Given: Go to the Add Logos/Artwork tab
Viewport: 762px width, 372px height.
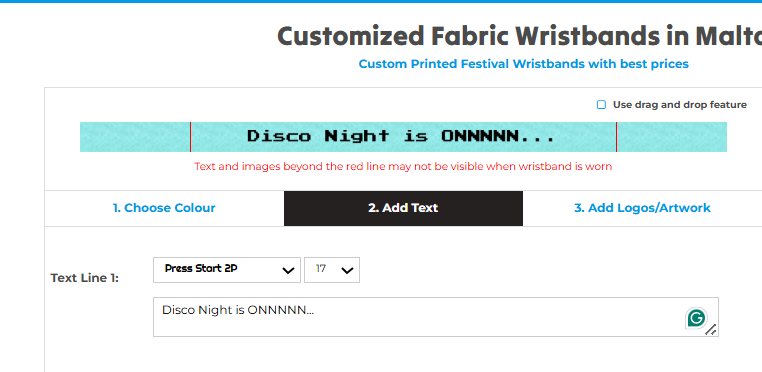Looking at the screenshot, I should pos(642,208).
